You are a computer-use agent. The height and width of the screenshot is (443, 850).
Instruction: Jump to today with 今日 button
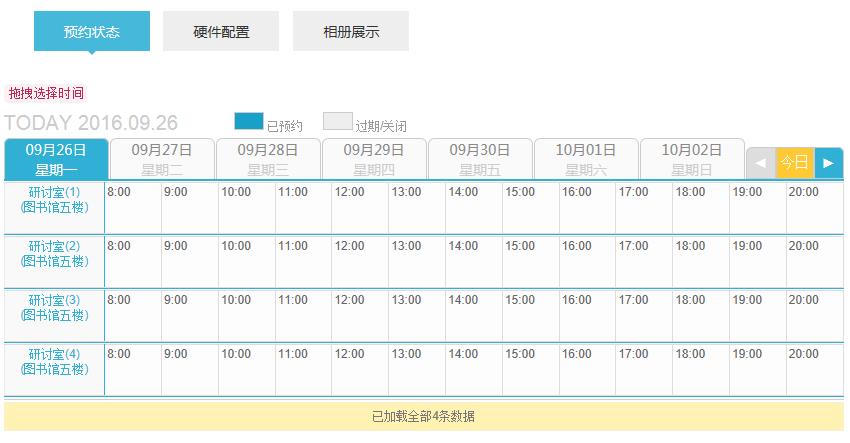794,162
